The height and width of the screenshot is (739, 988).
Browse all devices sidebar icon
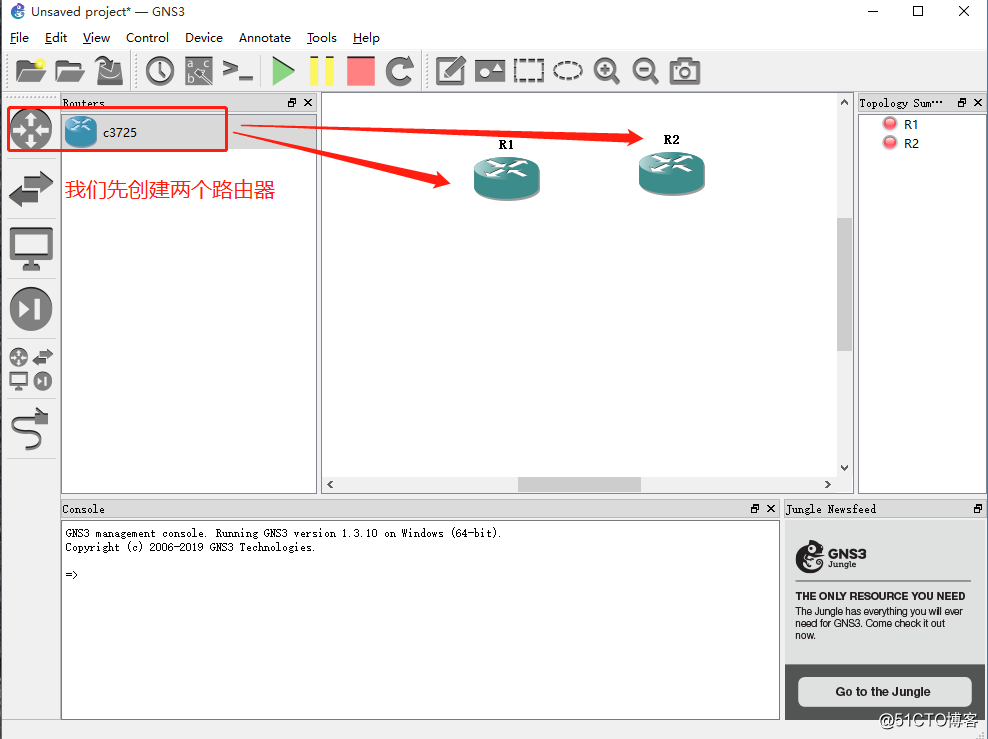pos(31,369)
